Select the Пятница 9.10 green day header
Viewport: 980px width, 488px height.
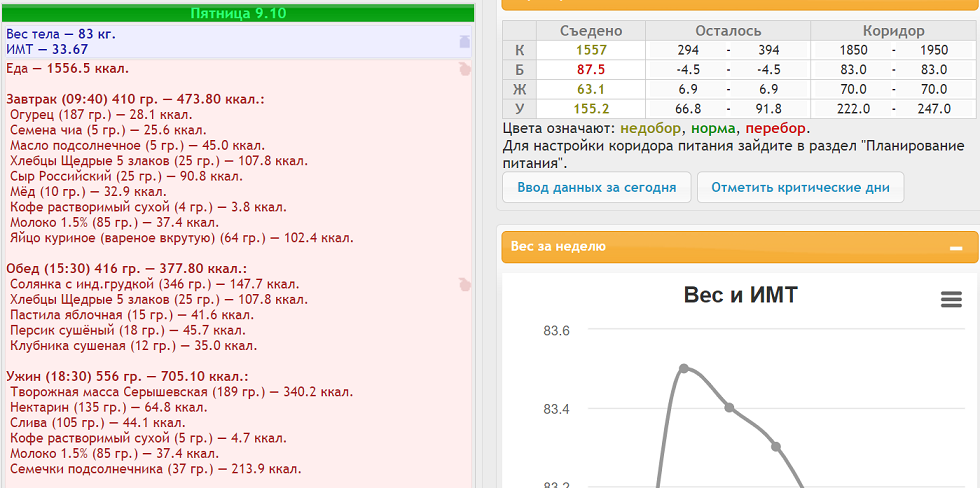(x=239, y=13)
